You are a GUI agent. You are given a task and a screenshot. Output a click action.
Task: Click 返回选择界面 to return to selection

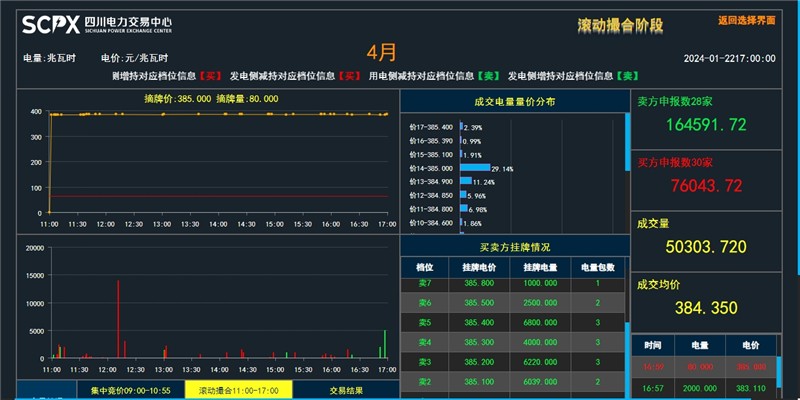coord(746,20)
